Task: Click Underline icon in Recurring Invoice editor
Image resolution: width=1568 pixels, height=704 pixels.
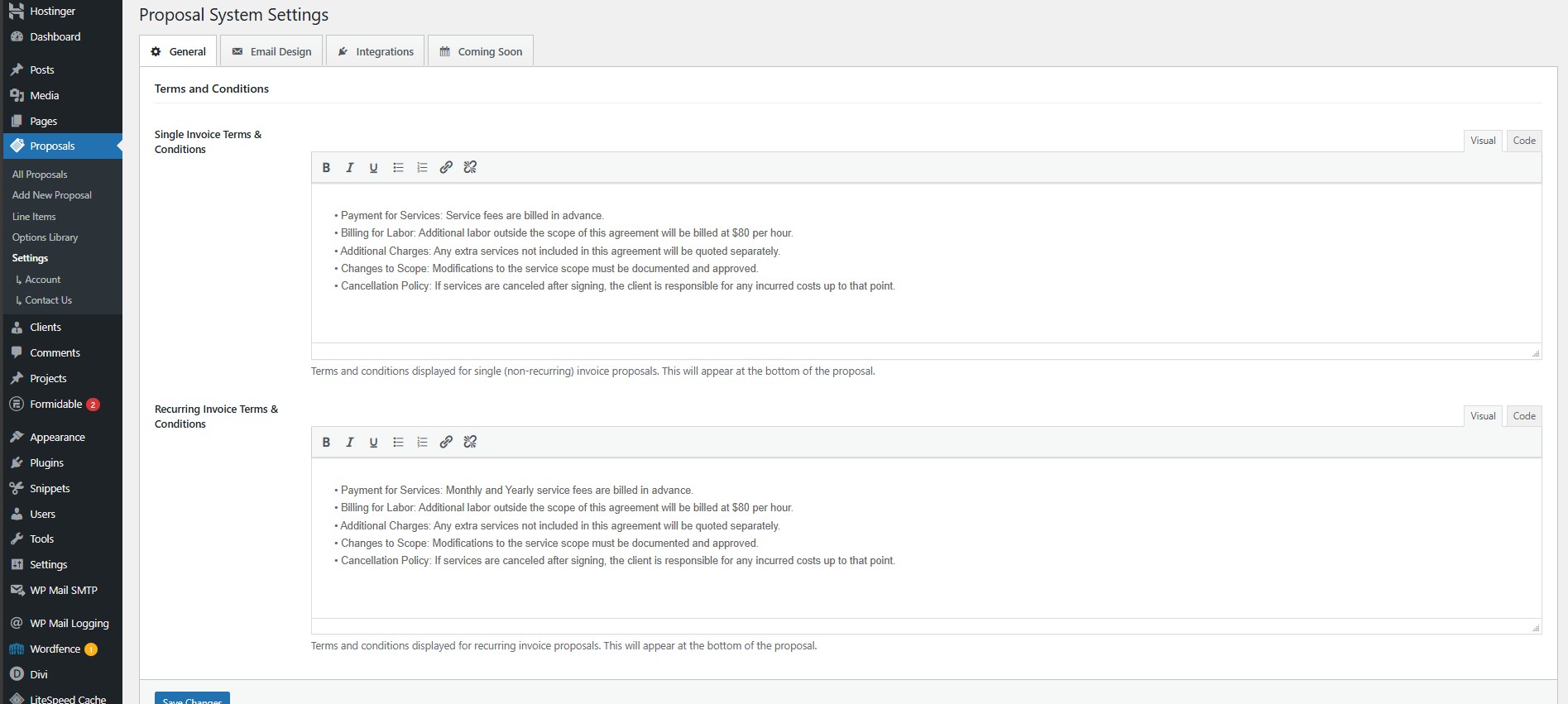Action: coord(373,442)
